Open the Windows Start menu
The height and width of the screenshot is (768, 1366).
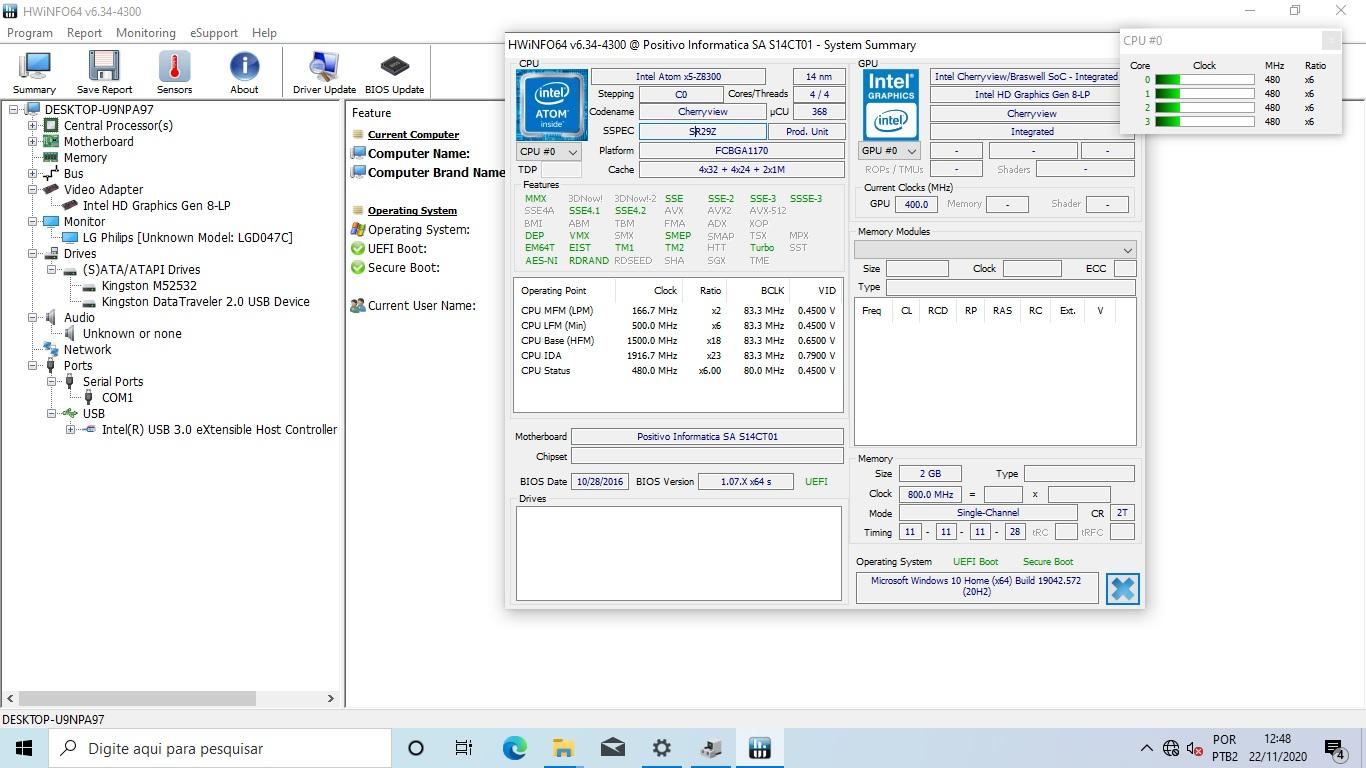click(24, 748)
